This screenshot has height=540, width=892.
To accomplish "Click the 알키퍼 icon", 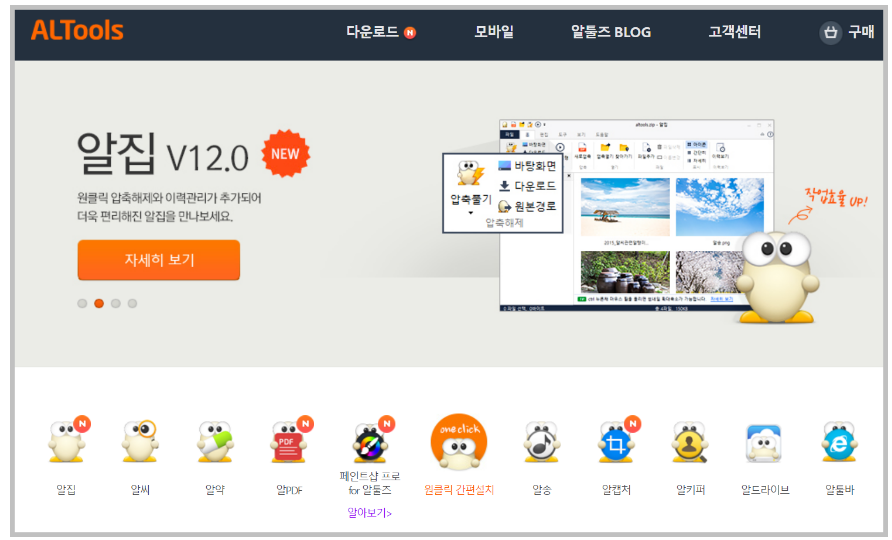I will tap(690, 441).
